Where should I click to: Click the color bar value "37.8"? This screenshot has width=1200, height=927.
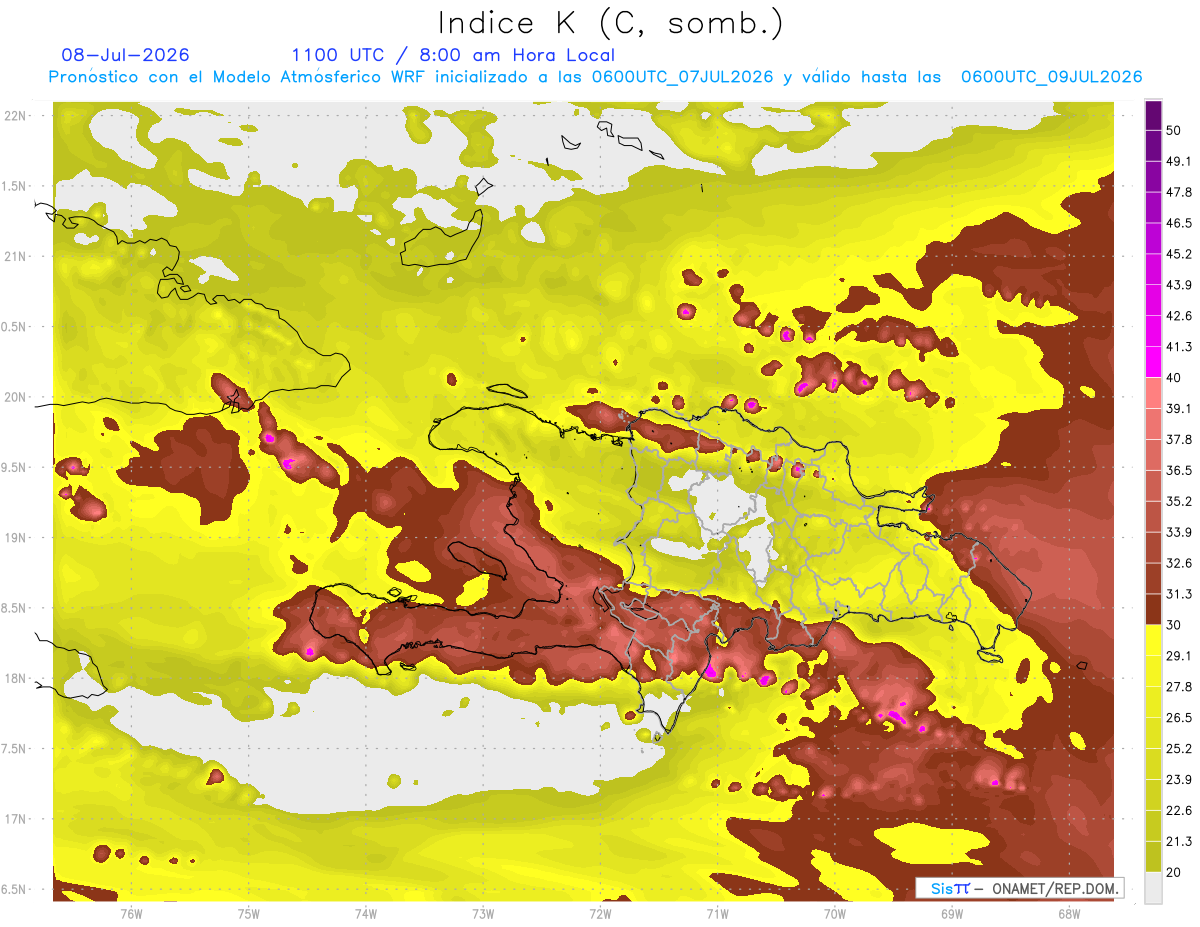pyautogui.click(x=1181, y=439)
